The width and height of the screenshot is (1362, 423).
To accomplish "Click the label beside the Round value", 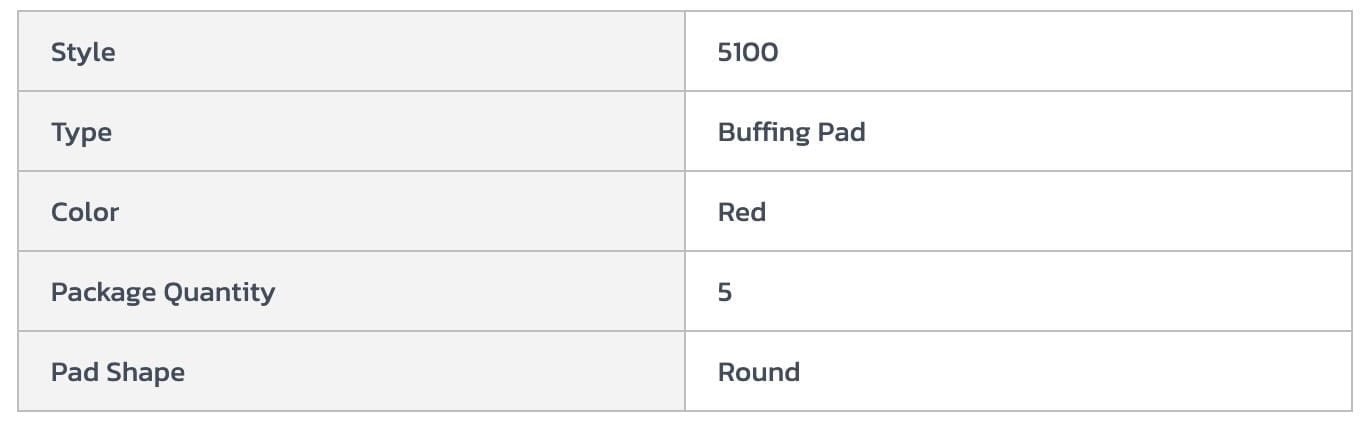I will point(117,372).
